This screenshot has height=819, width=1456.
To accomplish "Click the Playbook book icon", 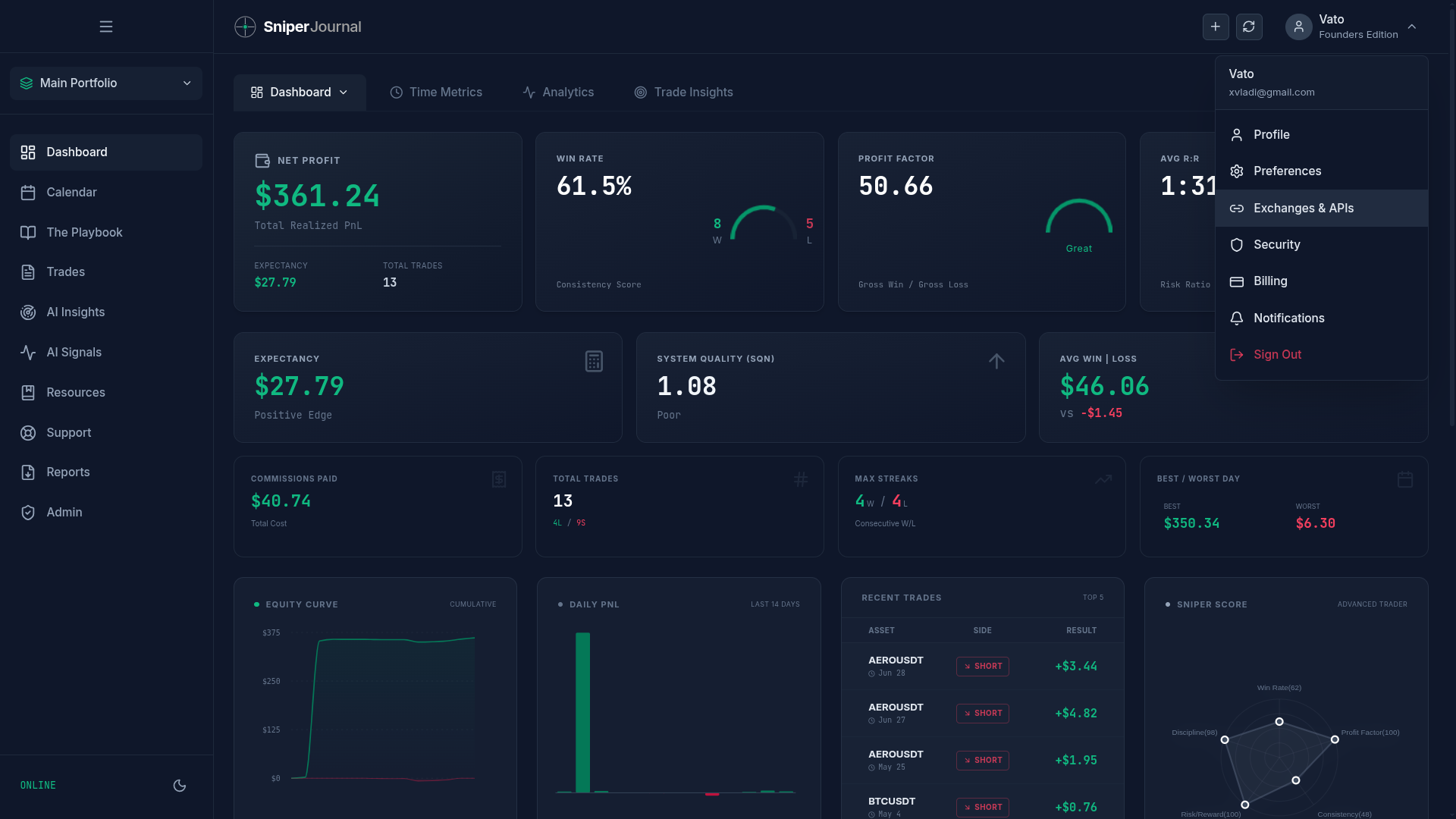I will (x=28, y=233).
